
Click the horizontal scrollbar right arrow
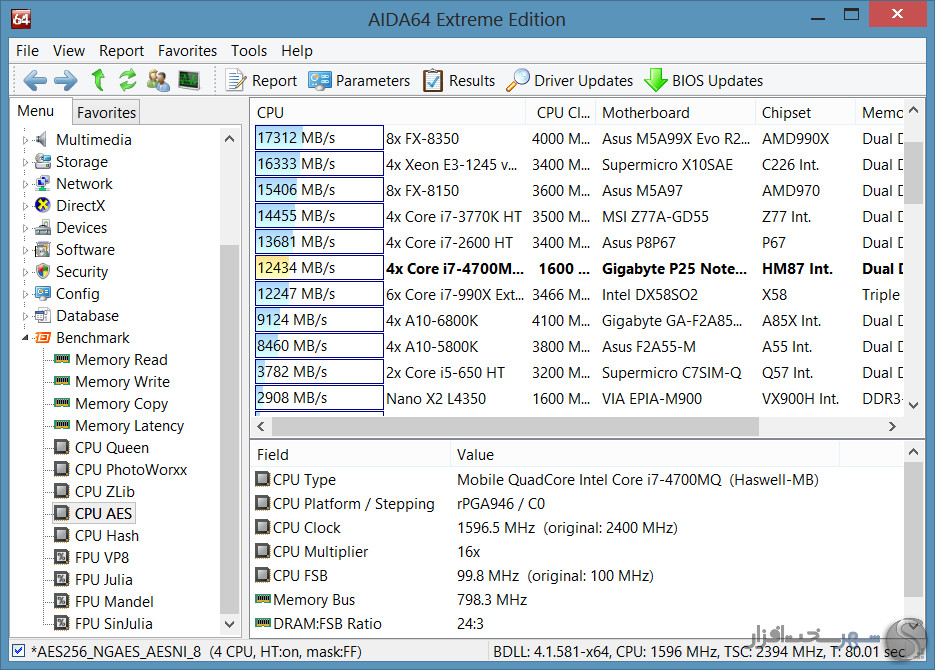[x=892, y=426]
